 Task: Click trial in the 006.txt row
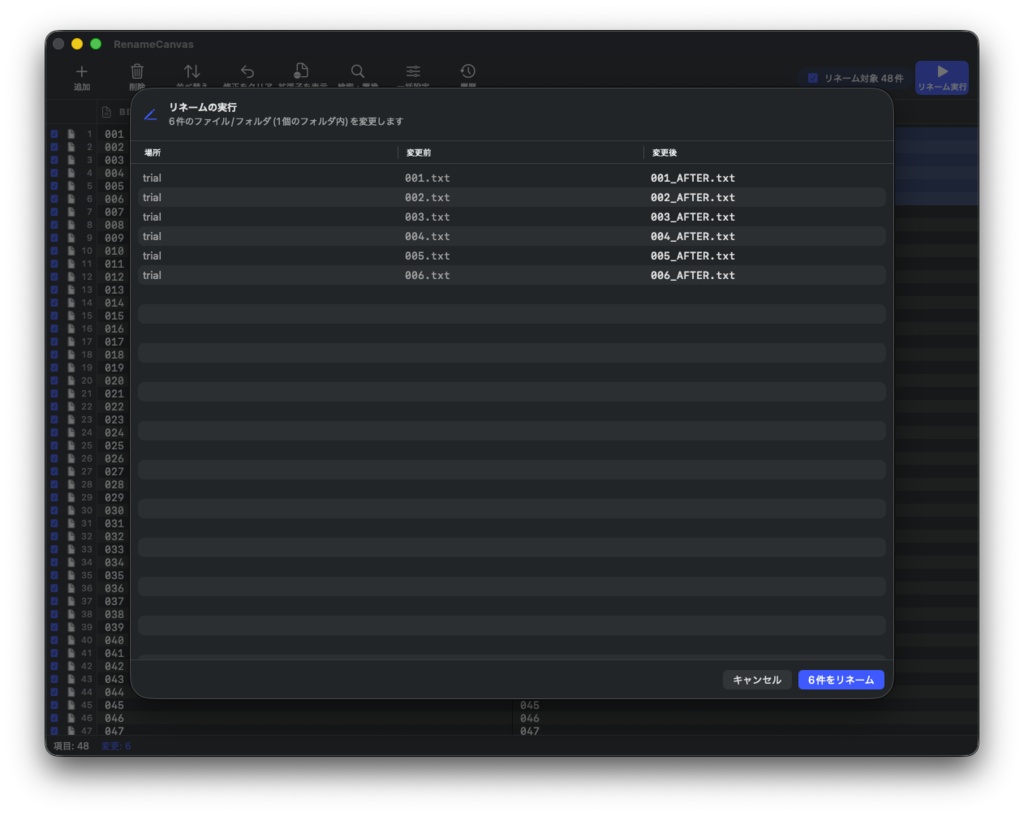pos(152,275)
